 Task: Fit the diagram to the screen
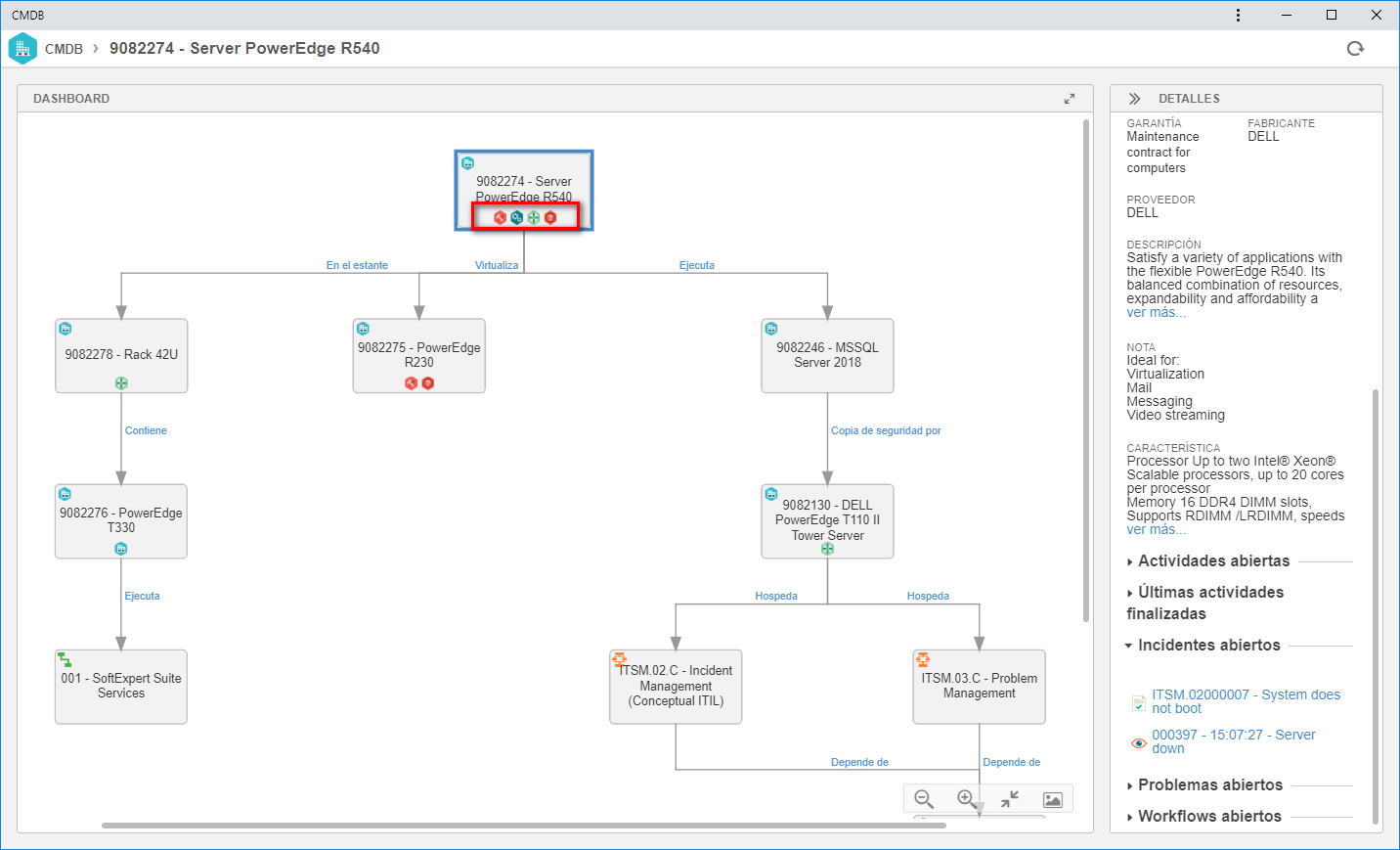(1010, 799)
